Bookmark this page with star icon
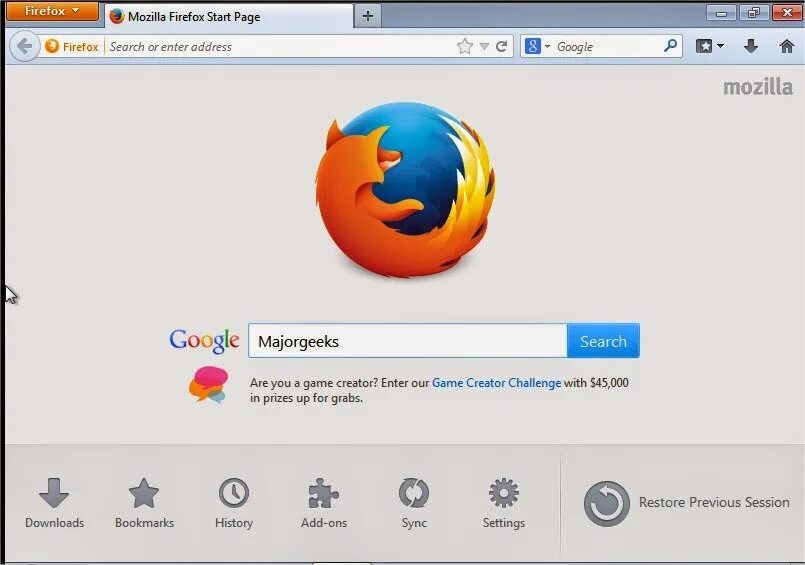Image resolution: width=805 pixels, height=565 pixels. [465, 47]
